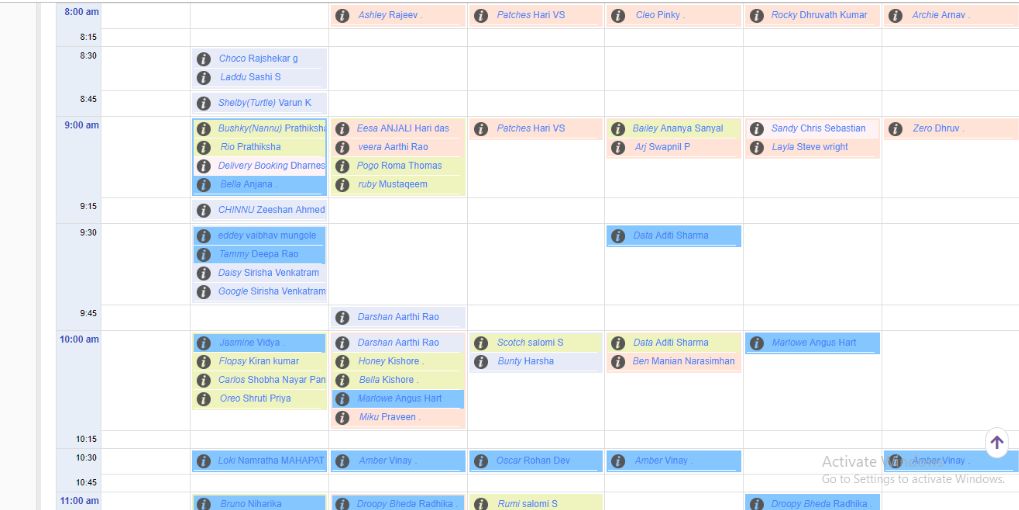Screen dimensions: 1019x510
Task: Click info icon for veera Aarthi Rao
Action: click(x=342, y=147)
